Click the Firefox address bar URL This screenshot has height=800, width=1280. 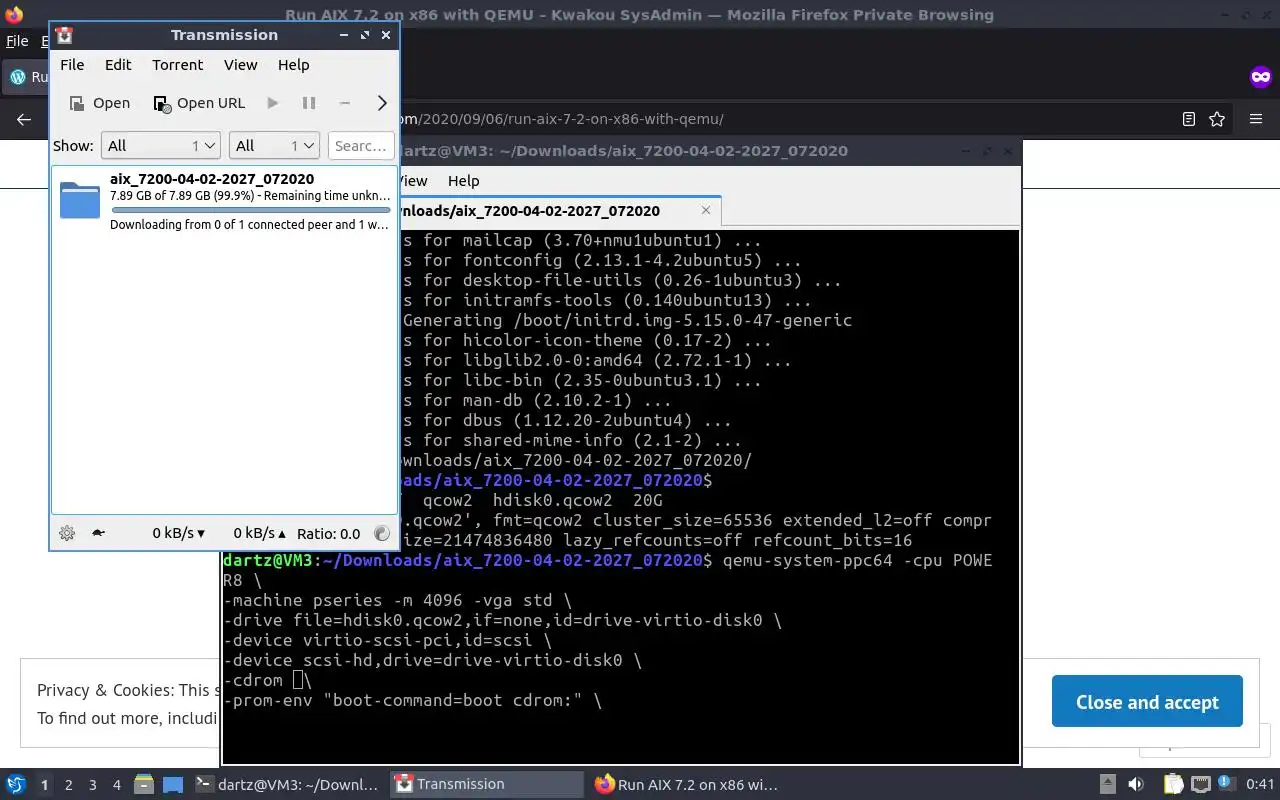[562, 119]
